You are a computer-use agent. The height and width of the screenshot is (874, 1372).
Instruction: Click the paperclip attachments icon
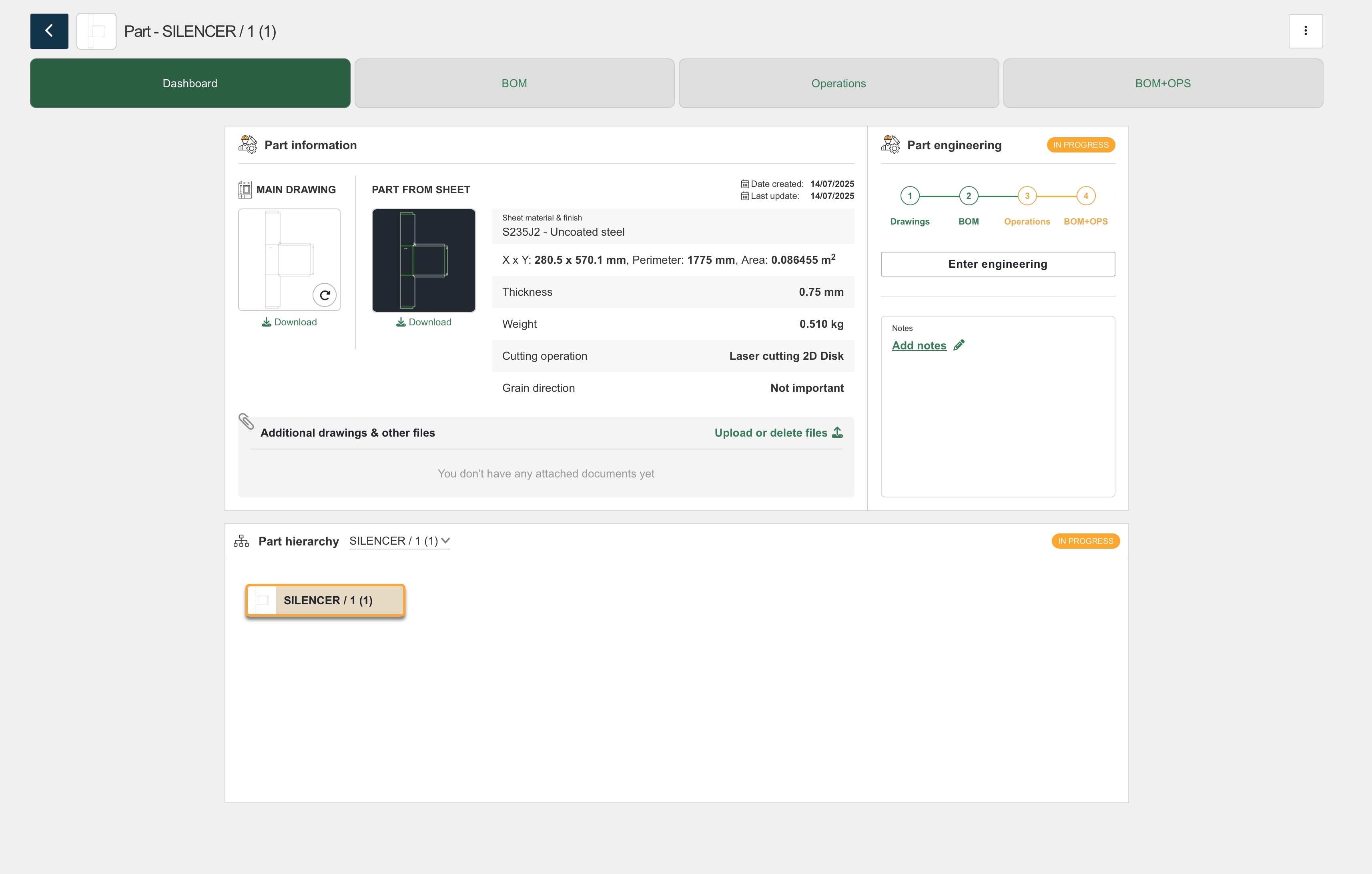[246, 422]
